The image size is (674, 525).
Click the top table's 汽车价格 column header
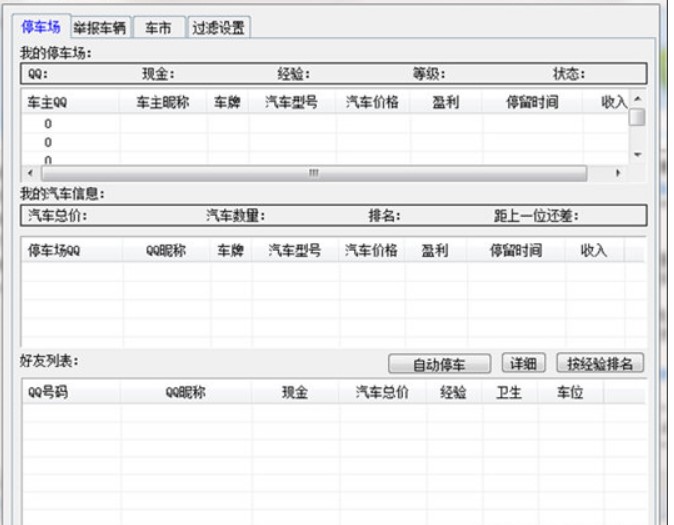point(372,102)
